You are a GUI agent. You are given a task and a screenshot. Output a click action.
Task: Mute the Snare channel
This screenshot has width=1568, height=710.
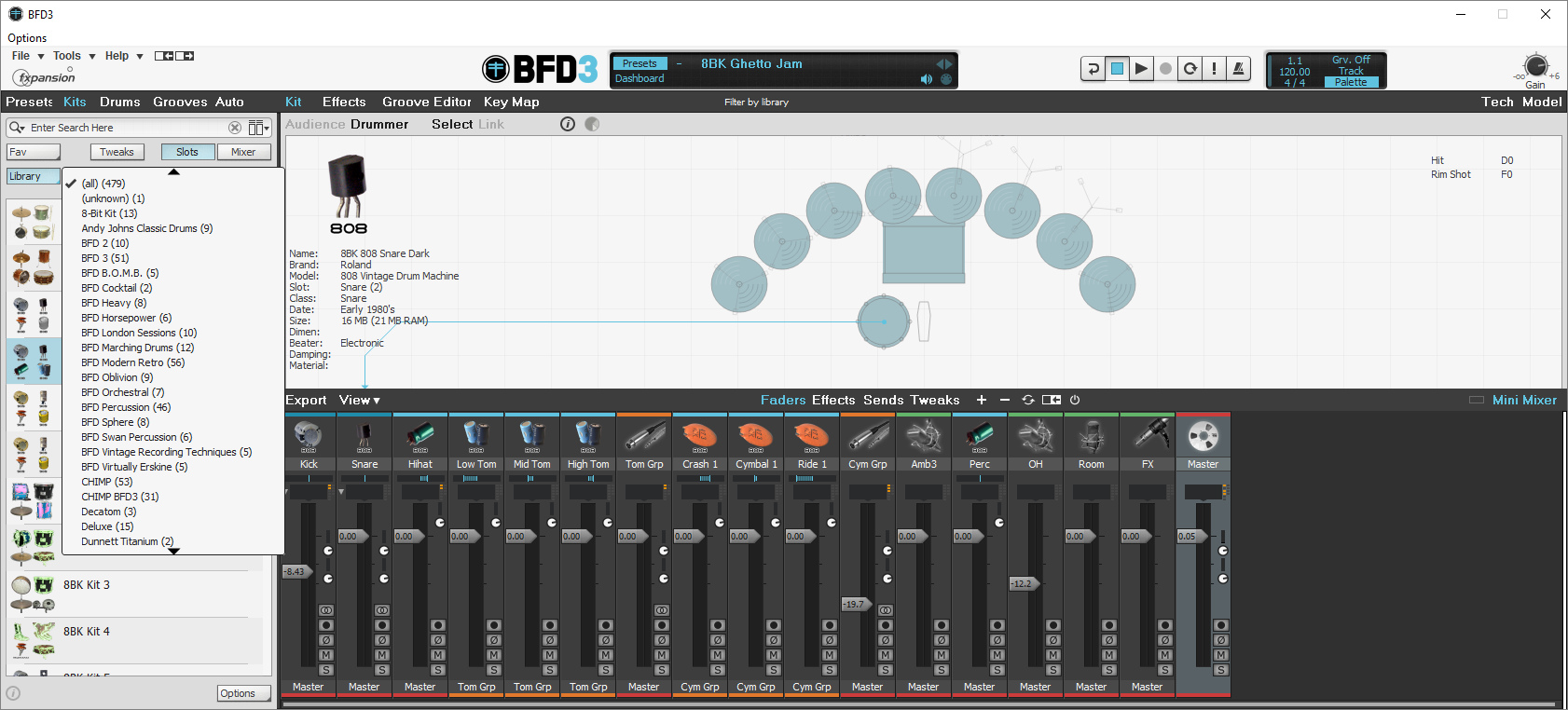pyautogui.click(x=382, y=655)
